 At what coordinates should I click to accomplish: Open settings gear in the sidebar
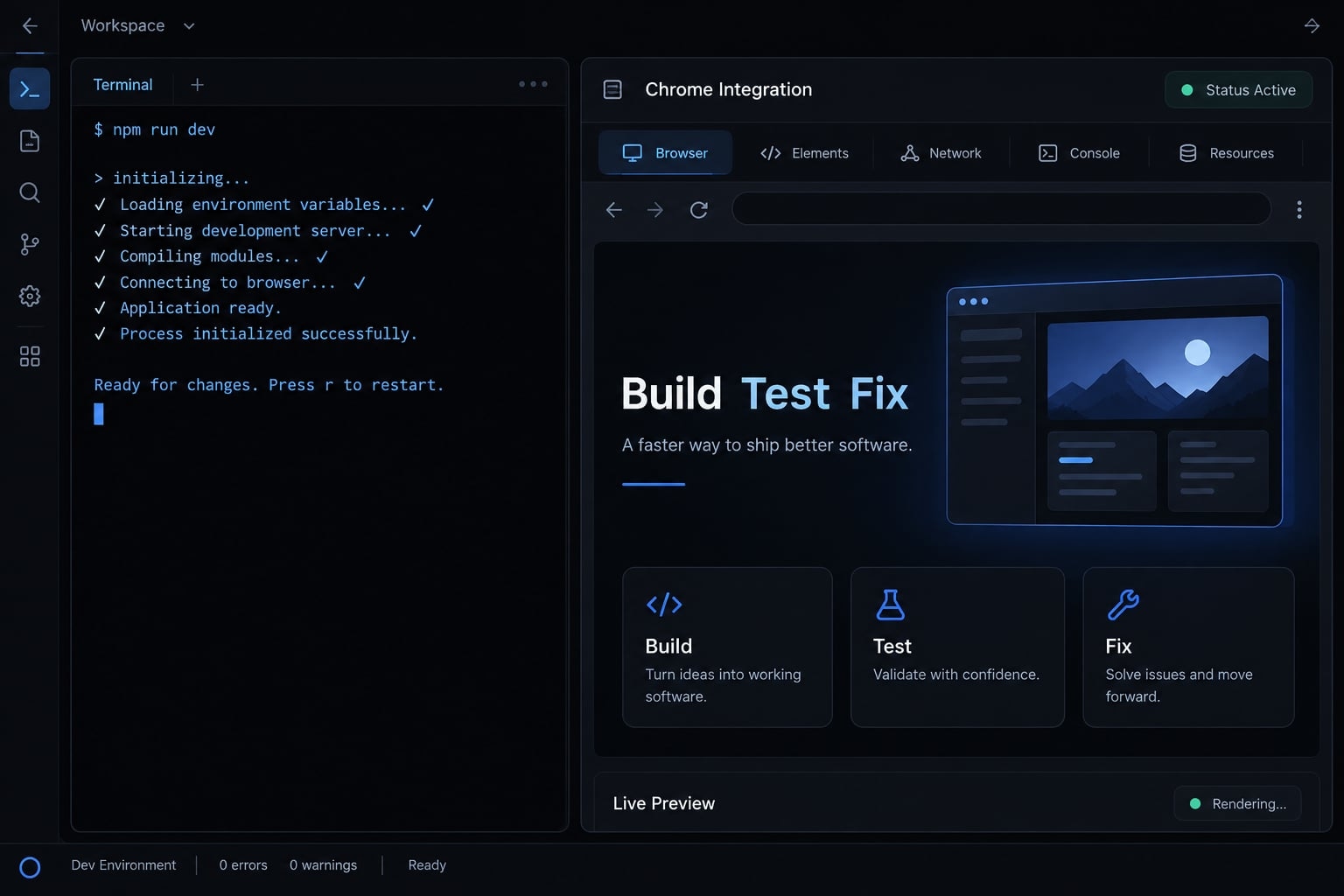click(30, 296)
